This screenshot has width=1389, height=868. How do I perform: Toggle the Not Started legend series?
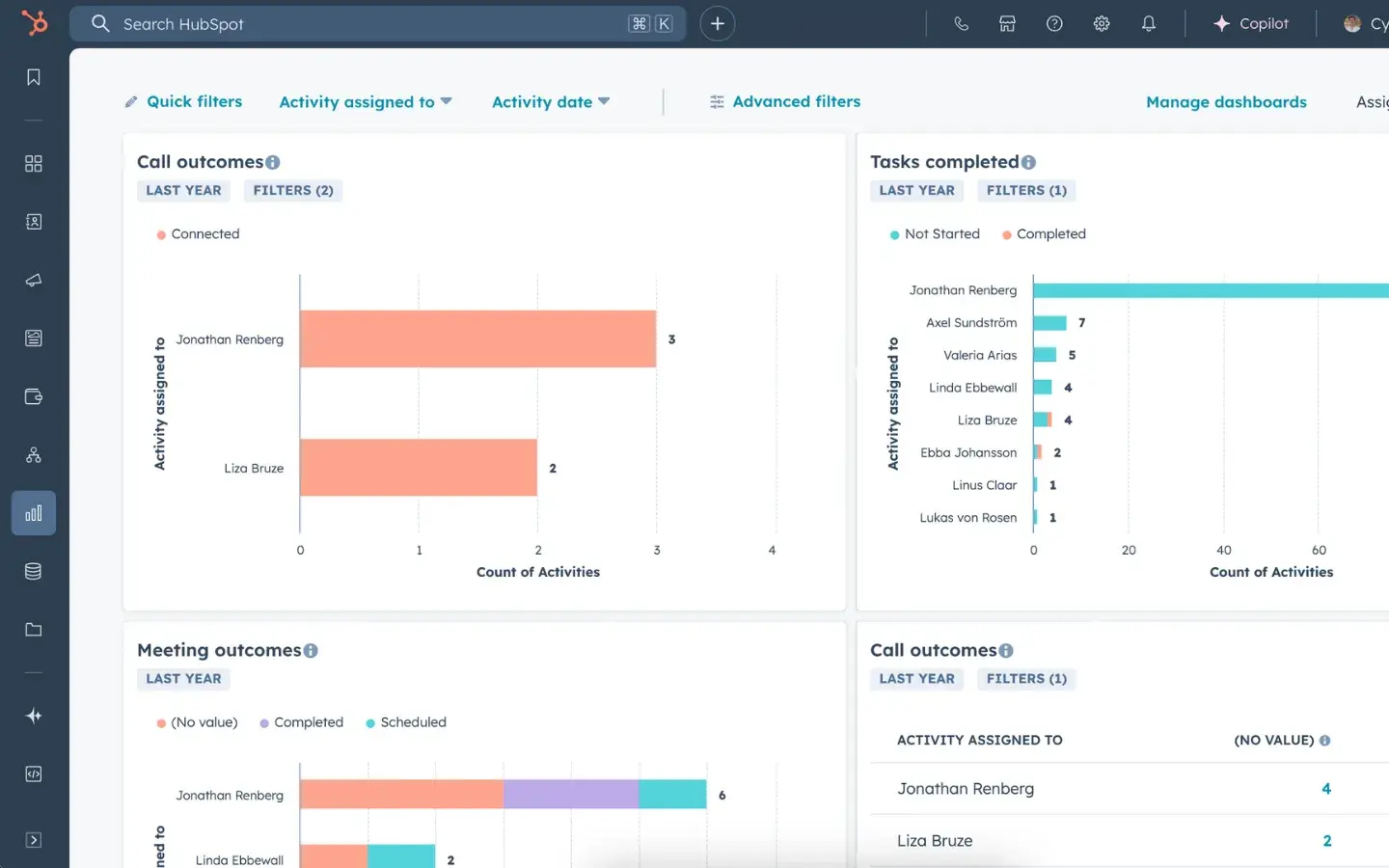[935, 234]
